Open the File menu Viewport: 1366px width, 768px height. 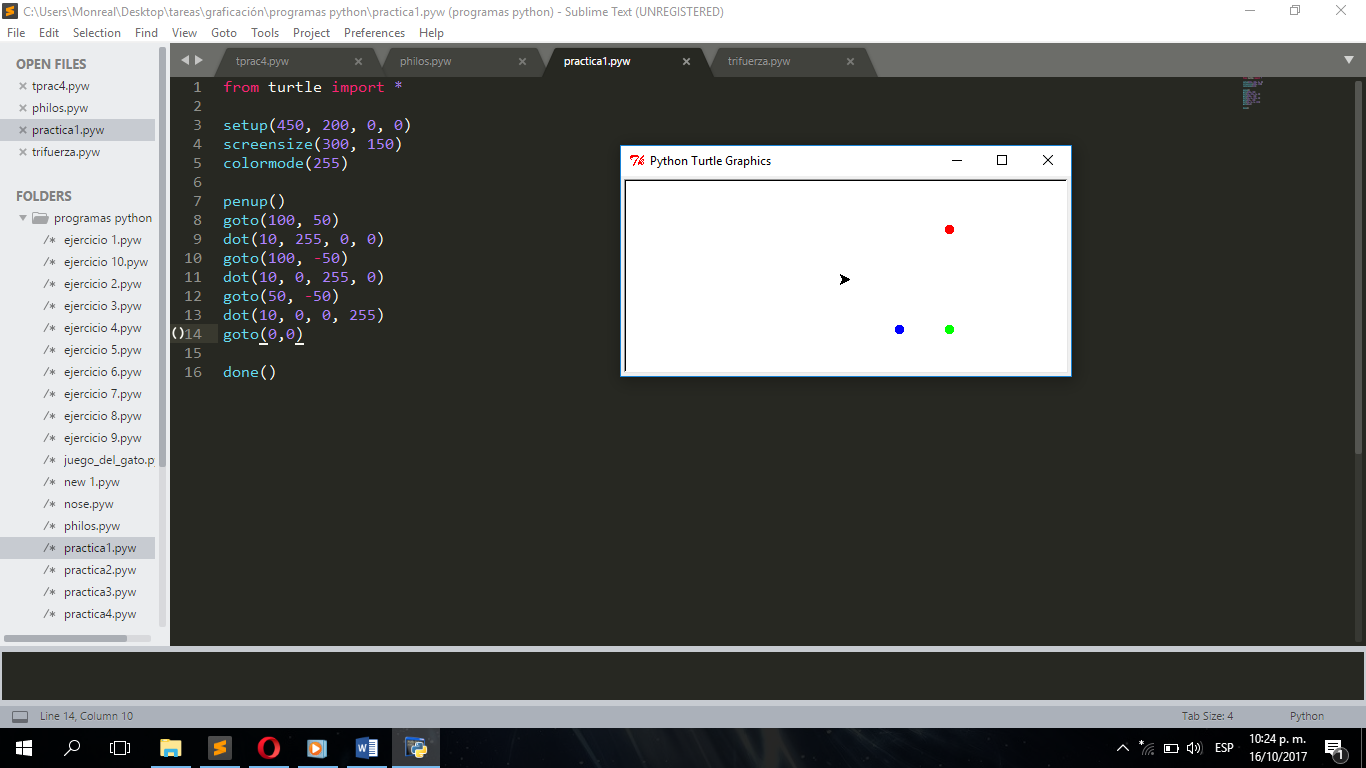pos(16,33)
